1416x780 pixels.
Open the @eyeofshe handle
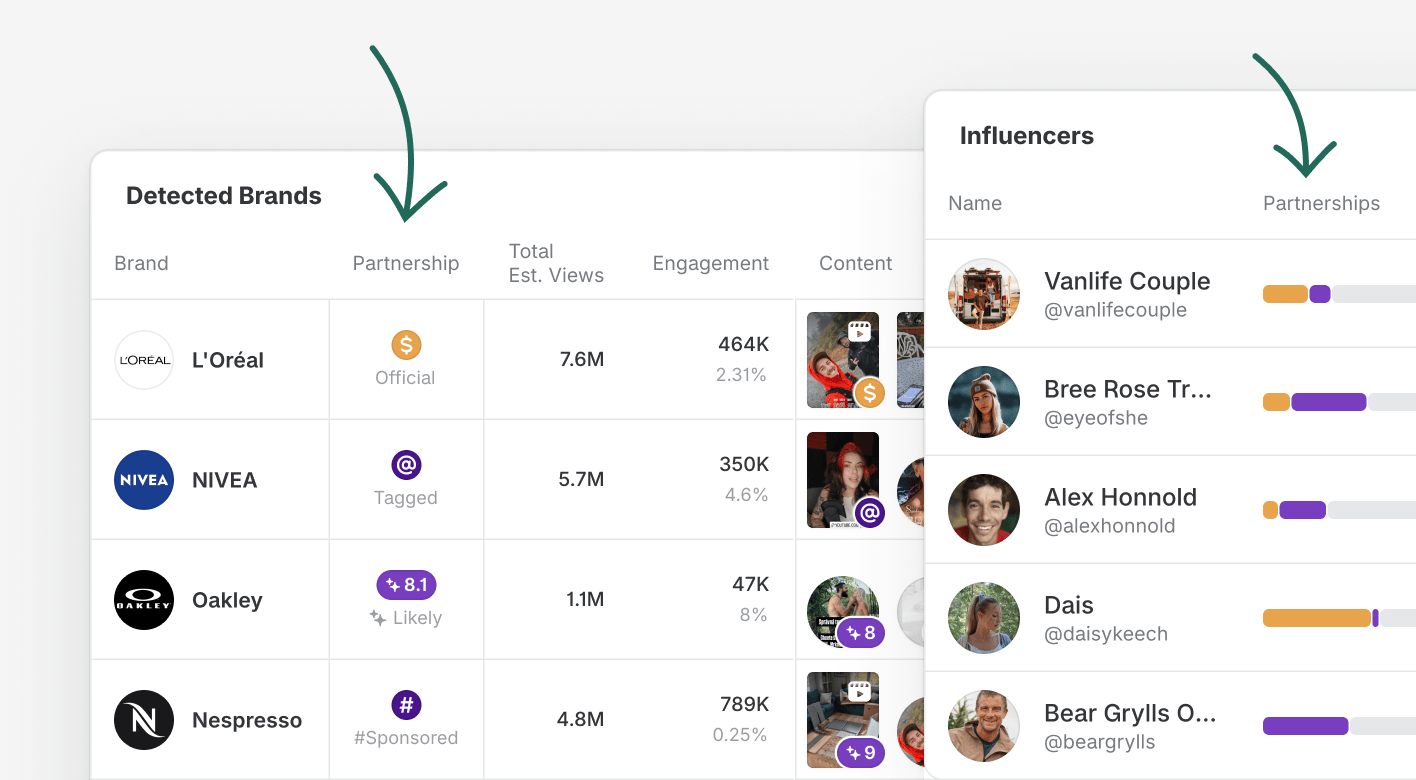click(x=1096, y=418)
